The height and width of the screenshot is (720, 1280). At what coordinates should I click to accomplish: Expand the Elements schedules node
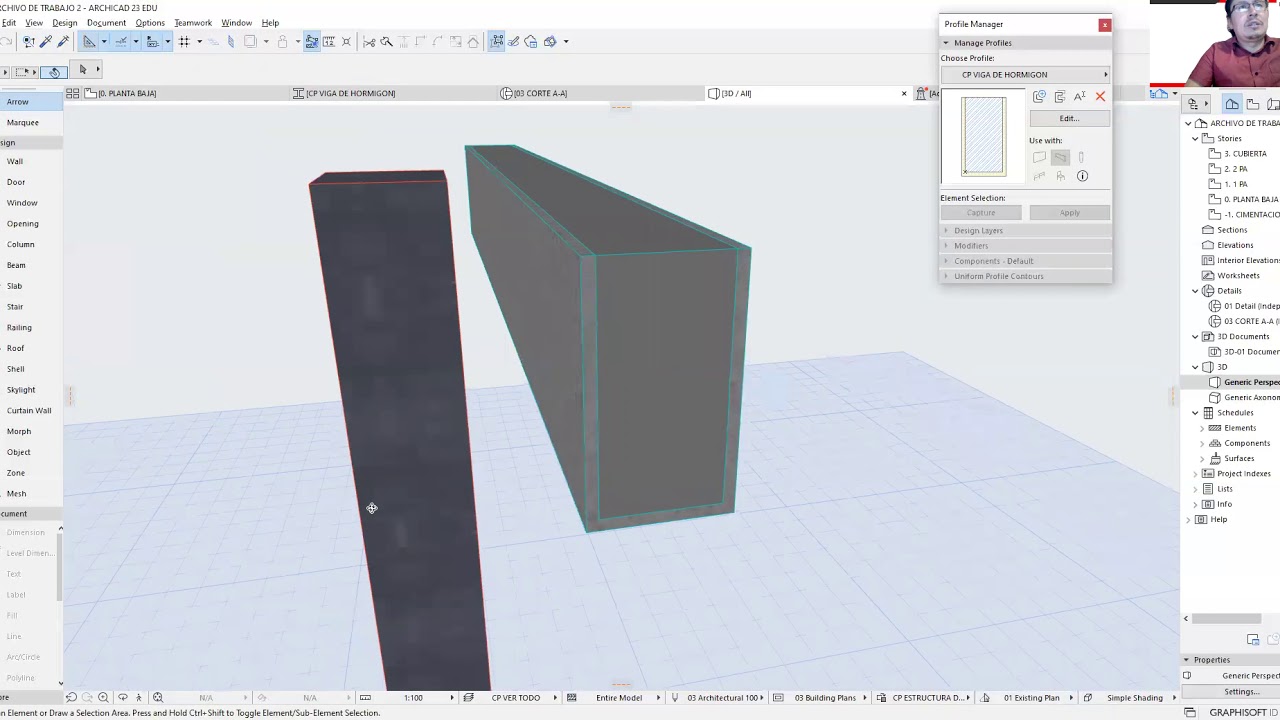click(1202, 428)
